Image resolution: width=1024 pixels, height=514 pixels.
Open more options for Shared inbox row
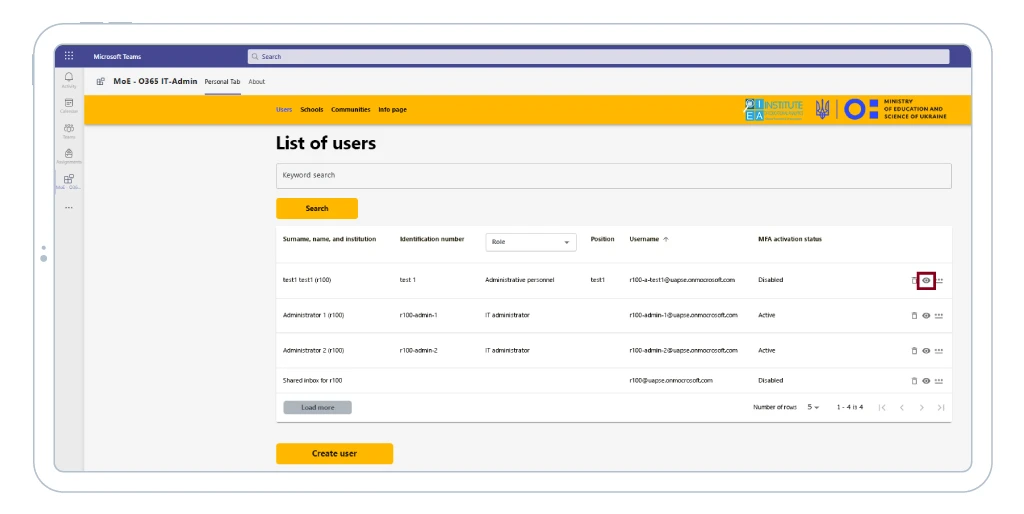[x=938, y=381]
